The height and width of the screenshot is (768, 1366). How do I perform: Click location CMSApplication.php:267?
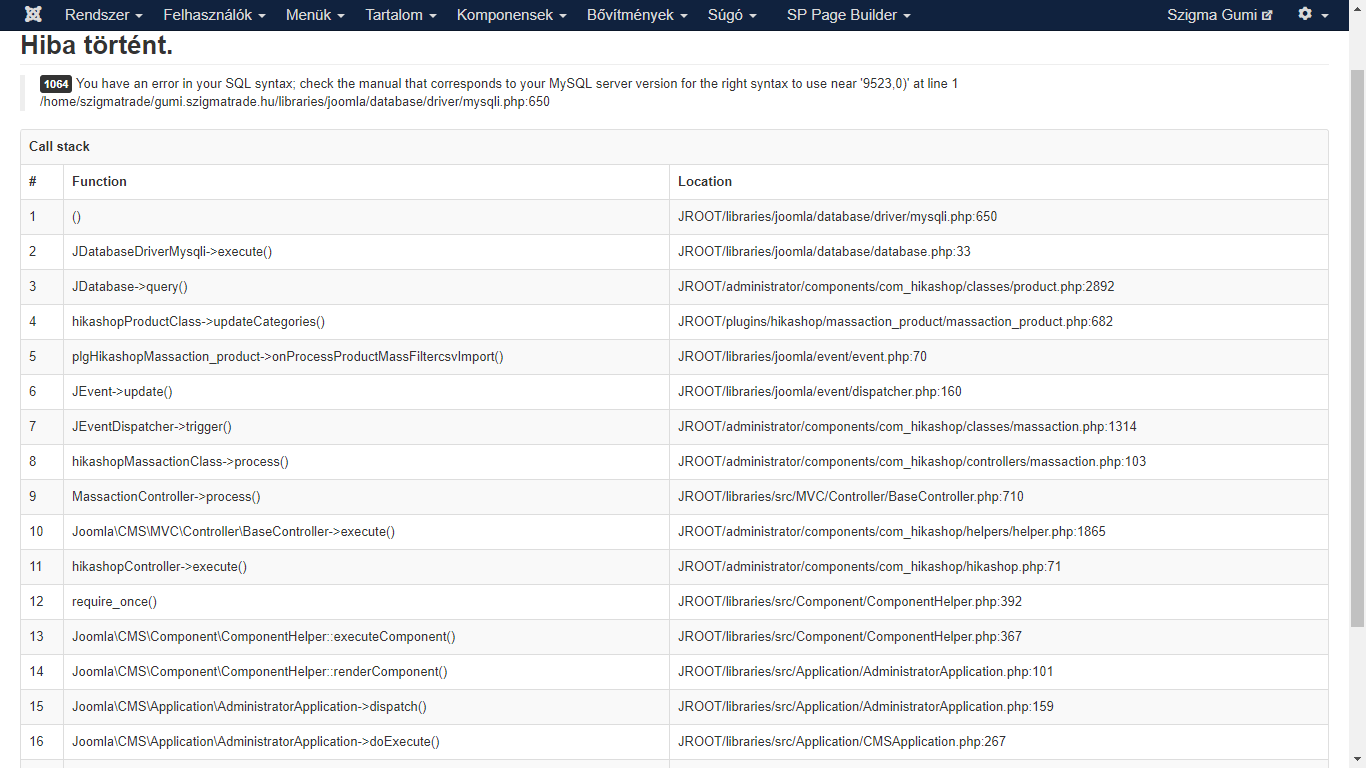click(x=842, y=741)
